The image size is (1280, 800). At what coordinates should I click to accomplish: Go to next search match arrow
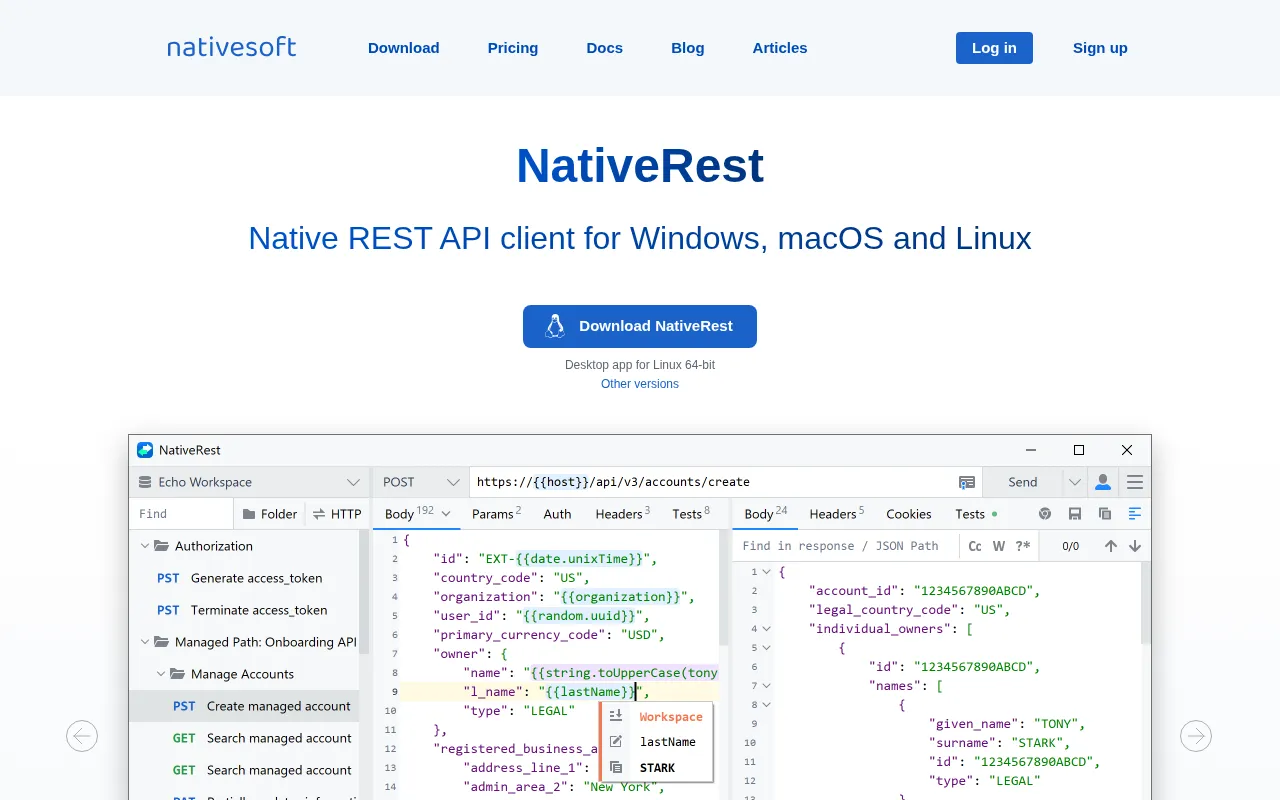tap(1135, 546)
